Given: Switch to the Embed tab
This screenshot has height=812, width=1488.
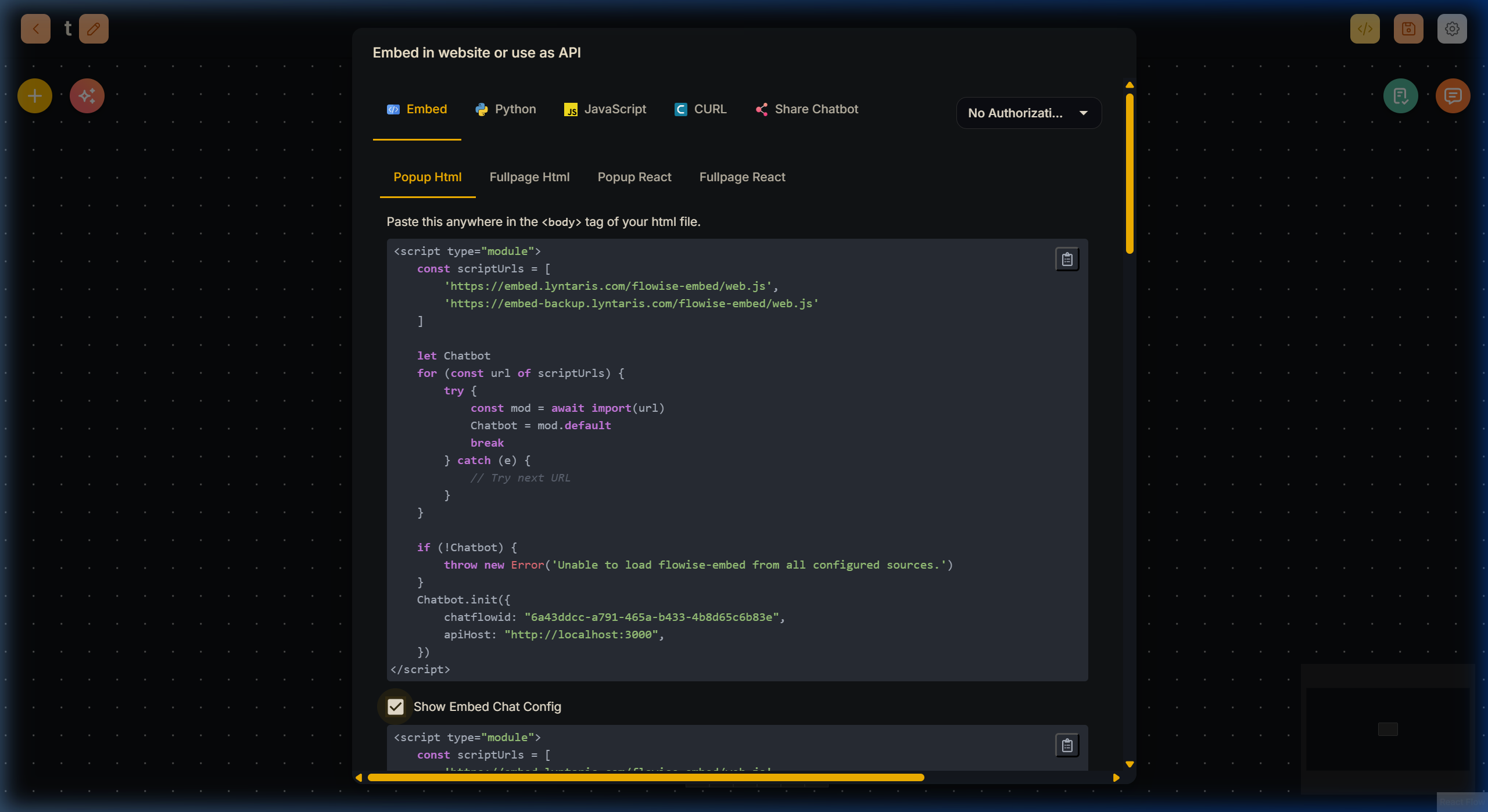Looking at the screenshot, I should (x=417, y=109).
